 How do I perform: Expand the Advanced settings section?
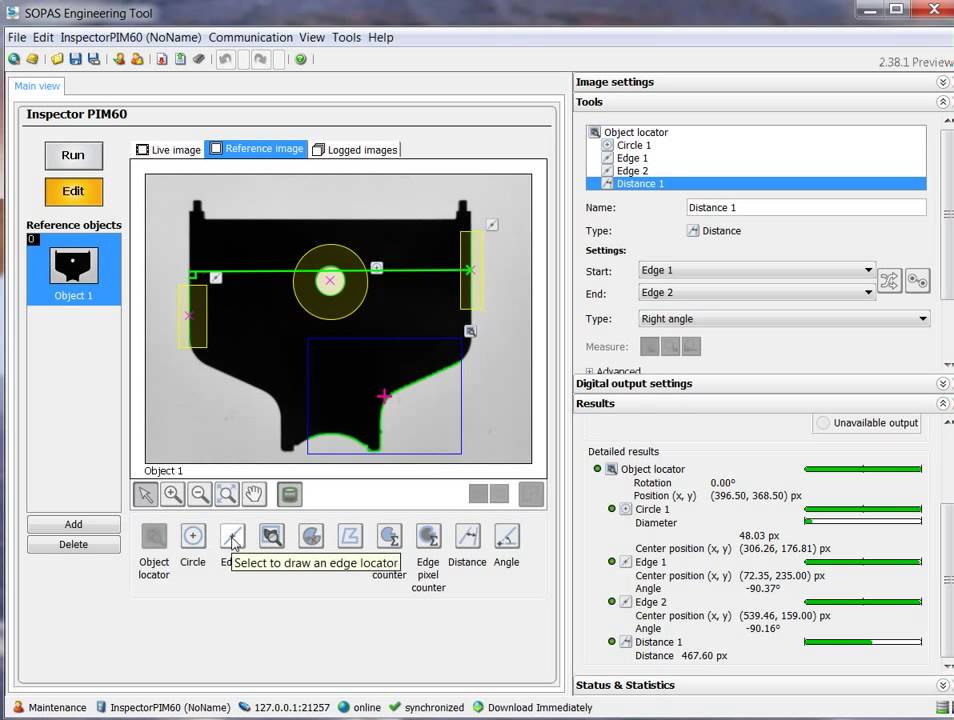(x=589, y=371)
